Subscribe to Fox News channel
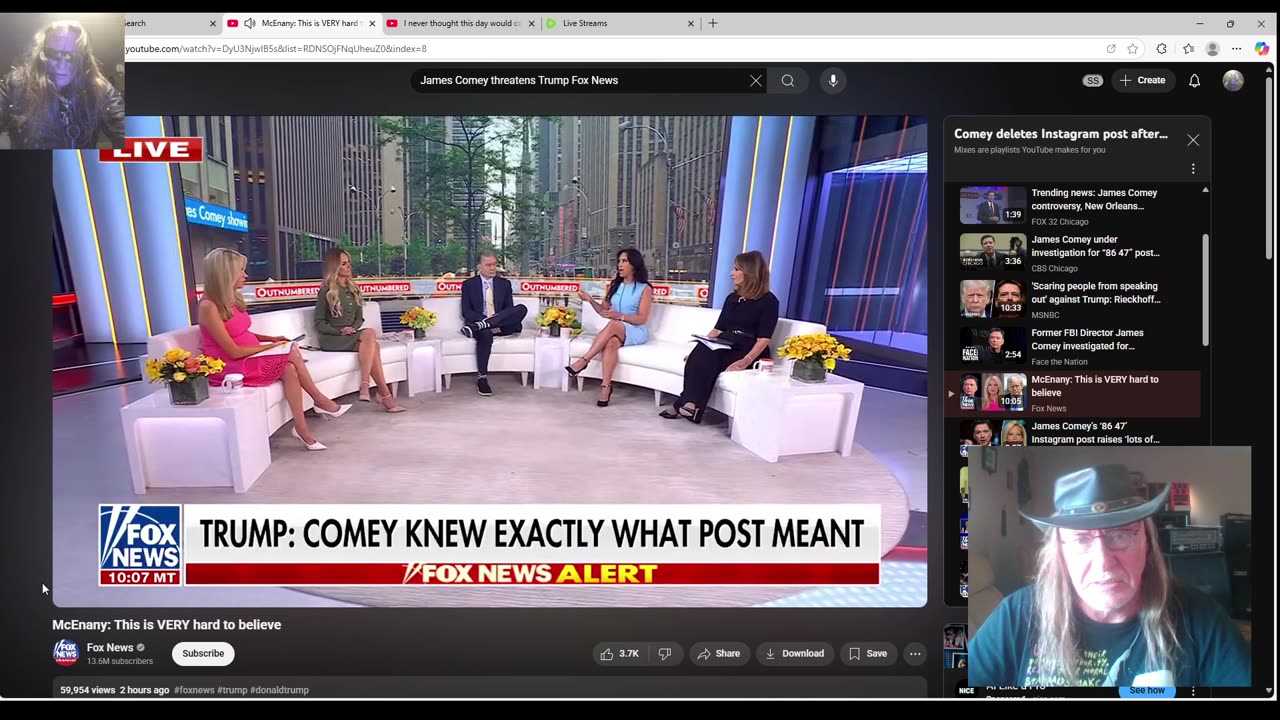This screenshot has height=720, width=1280. pos(203,654)
